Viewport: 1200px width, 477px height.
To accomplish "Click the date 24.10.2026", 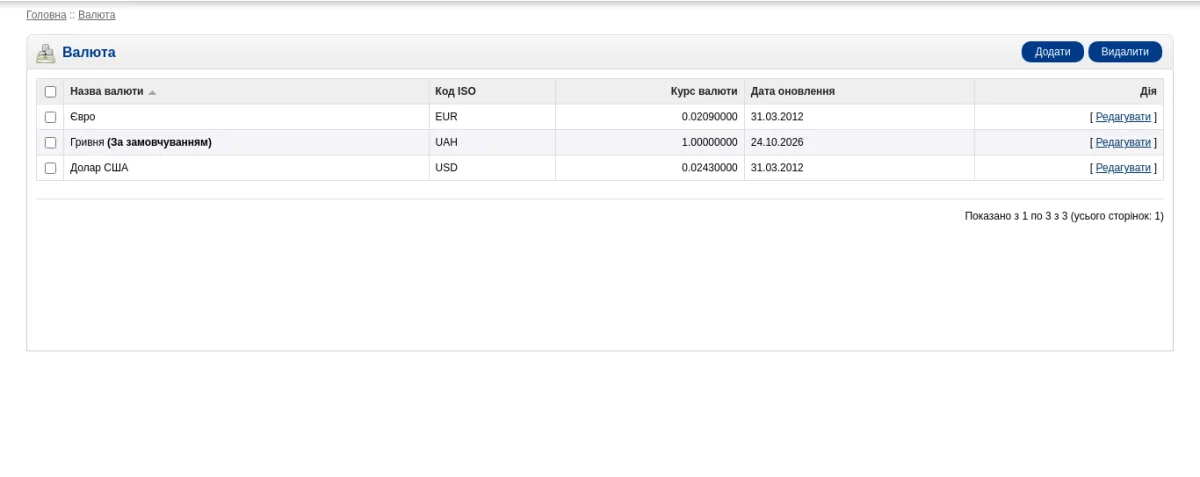I will pos(777,143).
